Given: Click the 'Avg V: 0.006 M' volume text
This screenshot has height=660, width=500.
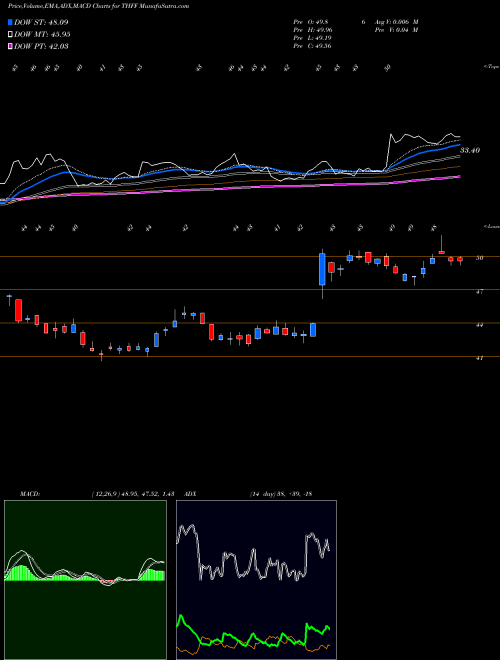Looking at the screenshot, I should (x=398, y=22).
